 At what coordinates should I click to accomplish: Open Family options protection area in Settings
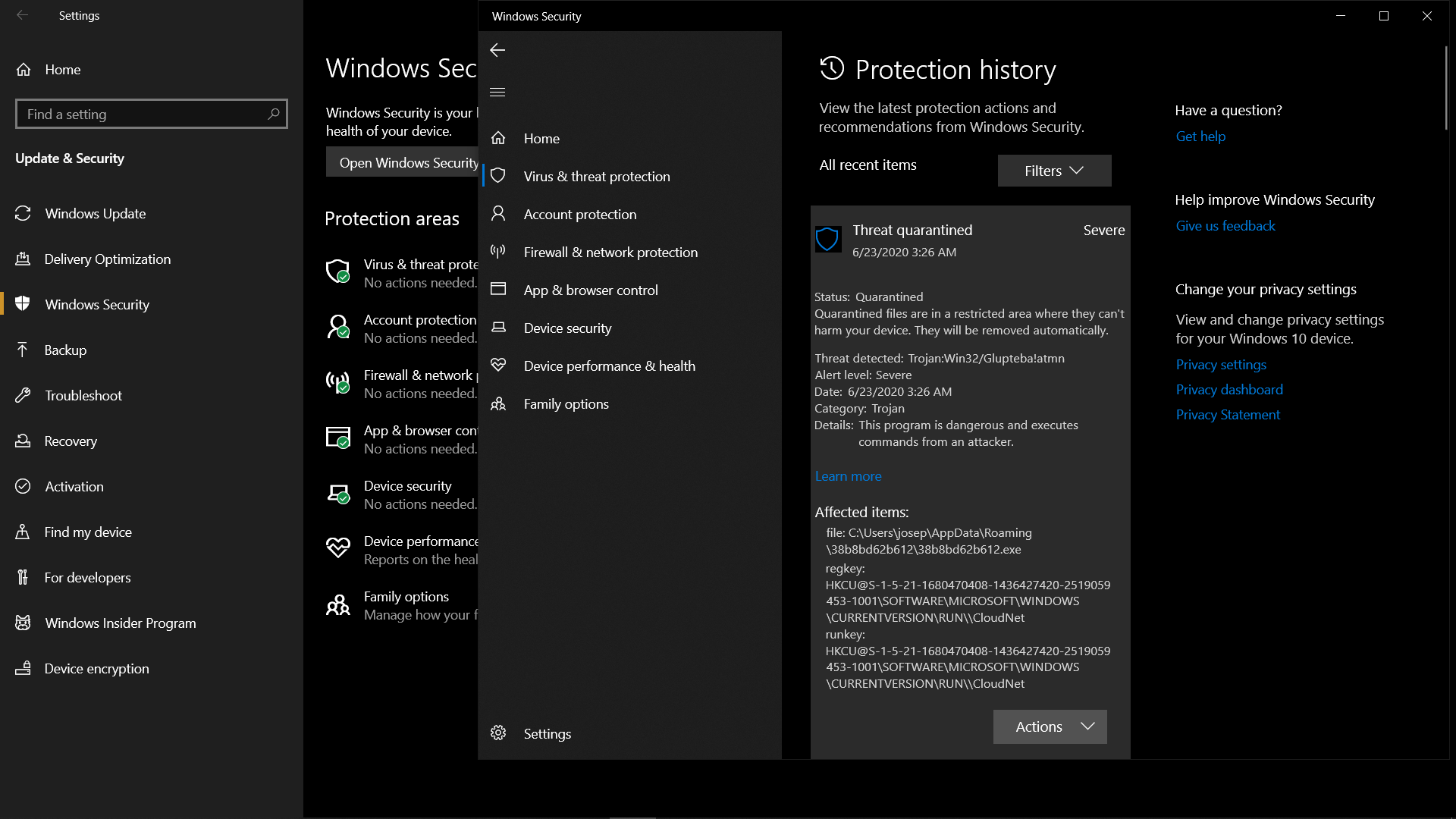pyautogui.click(x=402, y=605)
